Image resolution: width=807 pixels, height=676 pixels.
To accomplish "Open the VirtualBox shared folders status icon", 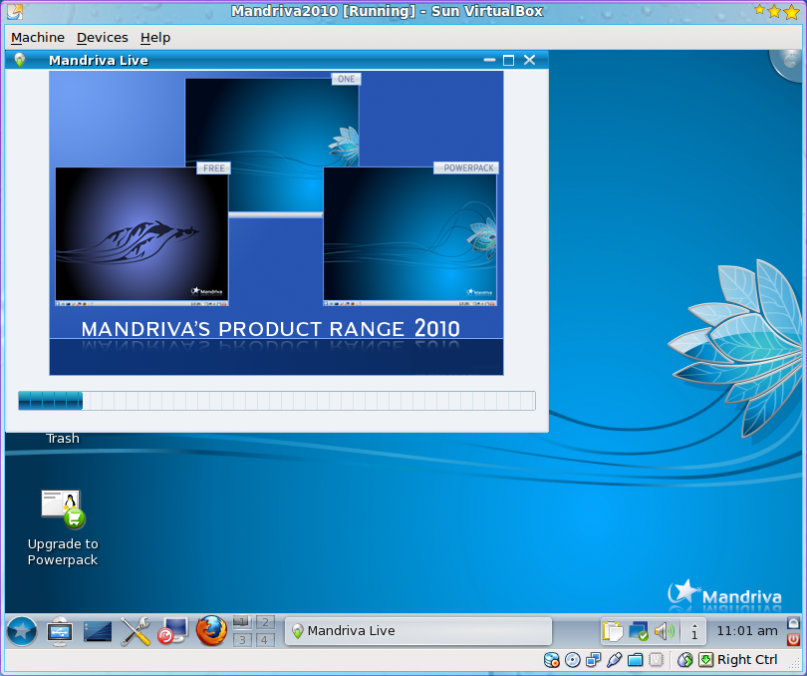I will coord(636,659).
